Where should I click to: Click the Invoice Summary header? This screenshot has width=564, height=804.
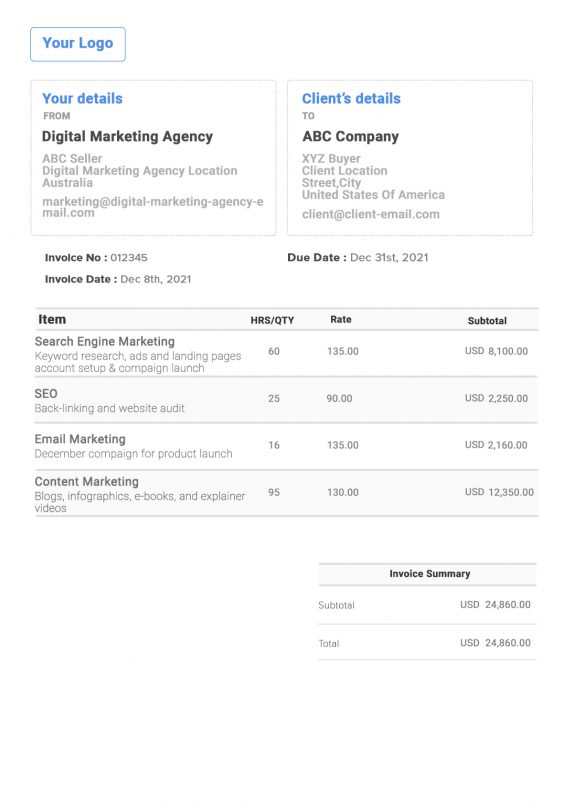pos(430,574)
